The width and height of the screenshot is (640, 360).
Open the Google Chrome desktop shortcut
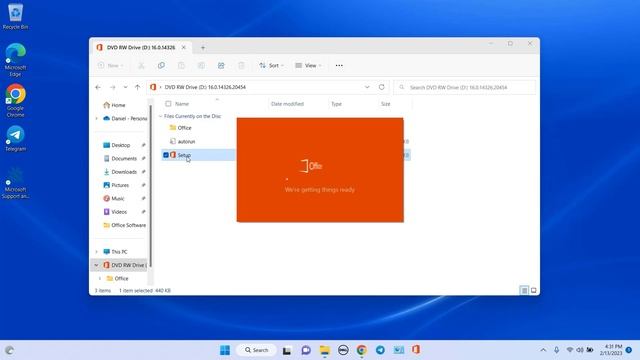(15, 100)
